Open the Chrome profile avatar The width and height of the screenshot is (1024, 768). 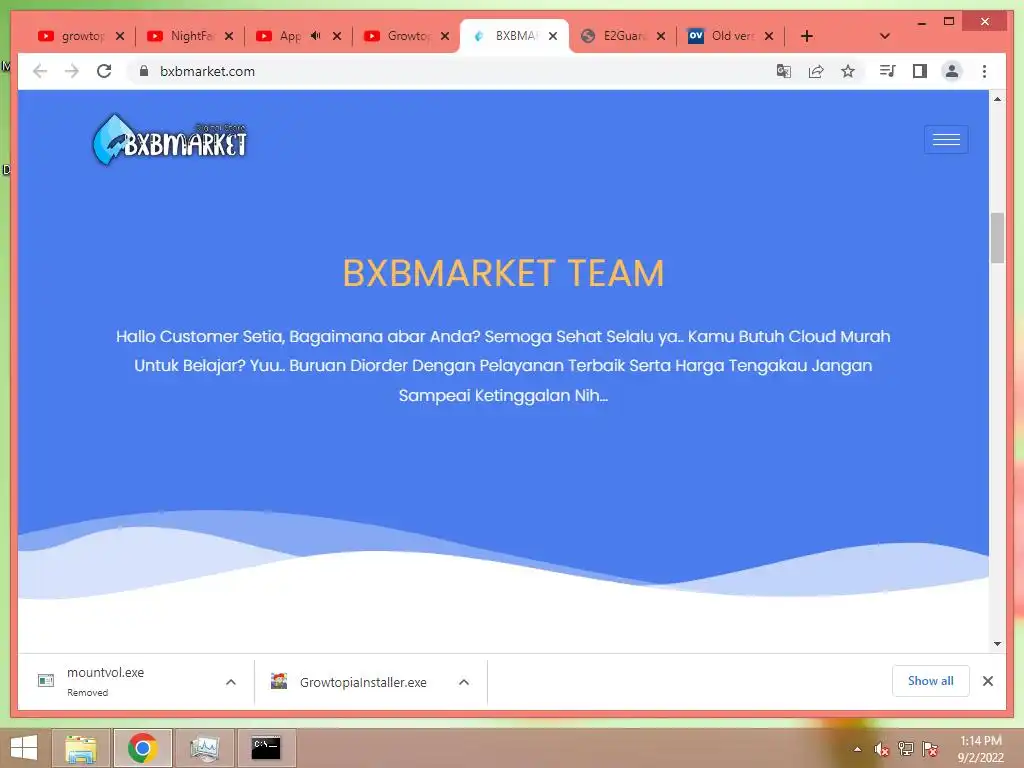(952, 71)
